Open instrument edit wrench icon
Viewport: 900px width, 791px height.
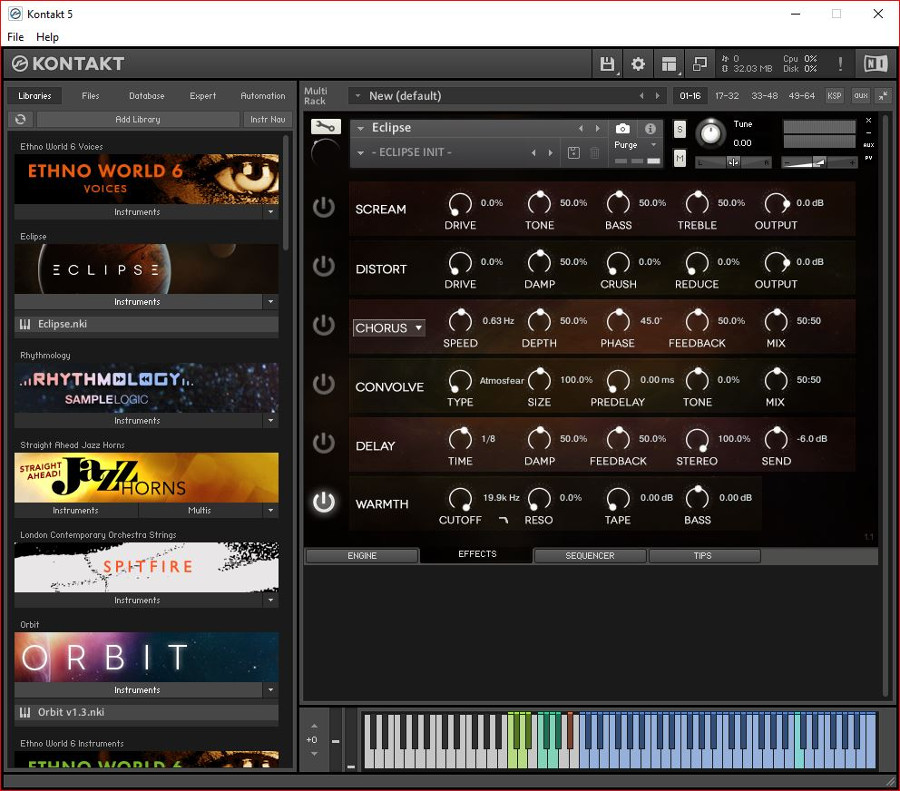325,126
